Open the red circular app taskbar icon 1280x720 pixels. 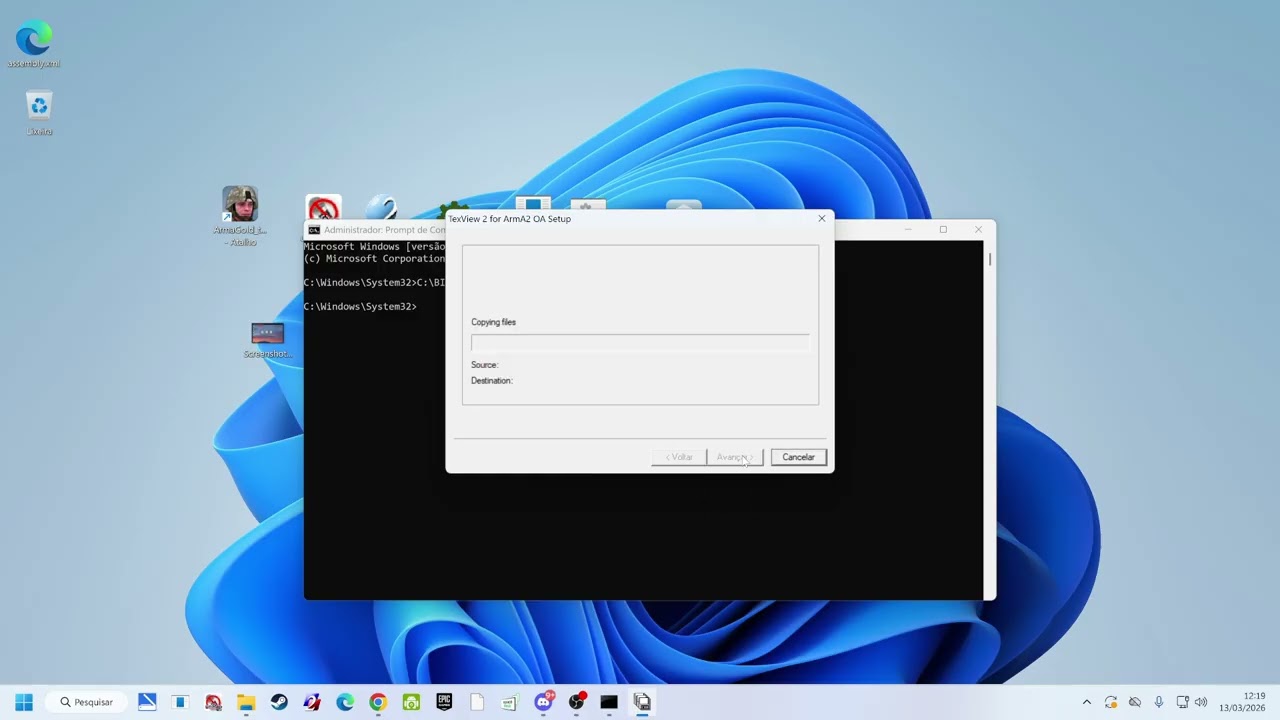(213, 702)
